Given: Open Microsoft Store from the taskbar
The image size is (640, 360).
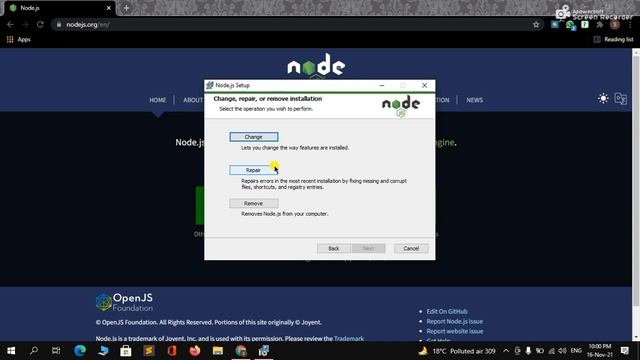Looking at the screenshot, I should point(126,351).
